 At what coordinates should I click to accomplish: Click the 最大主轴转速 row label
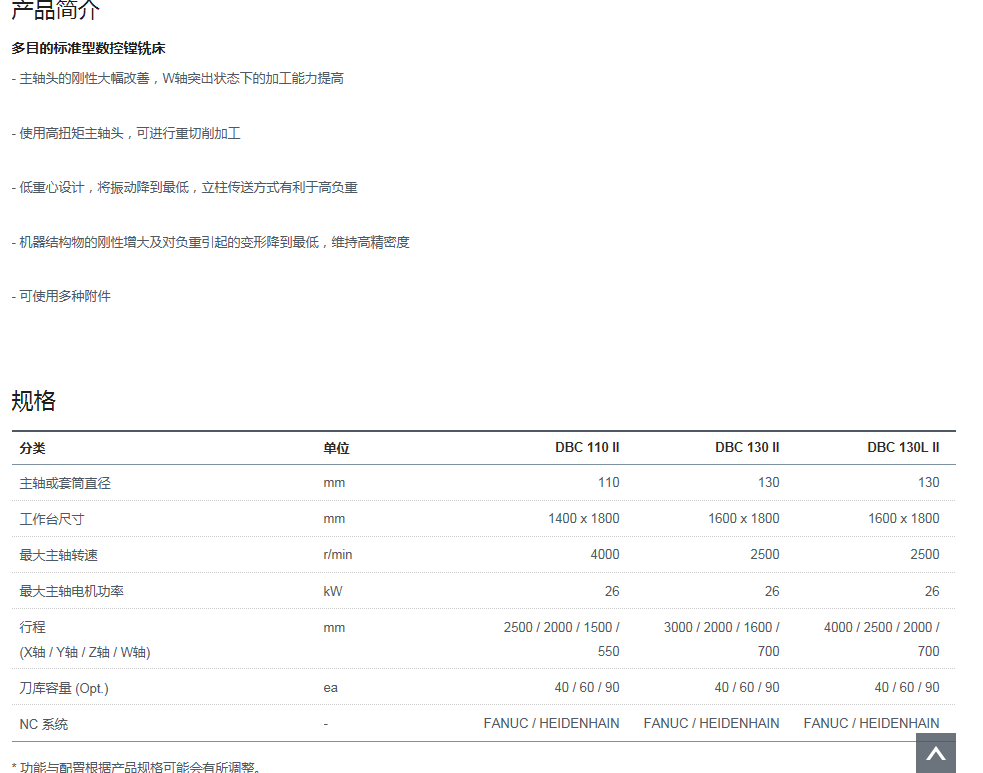coord(59,555)
